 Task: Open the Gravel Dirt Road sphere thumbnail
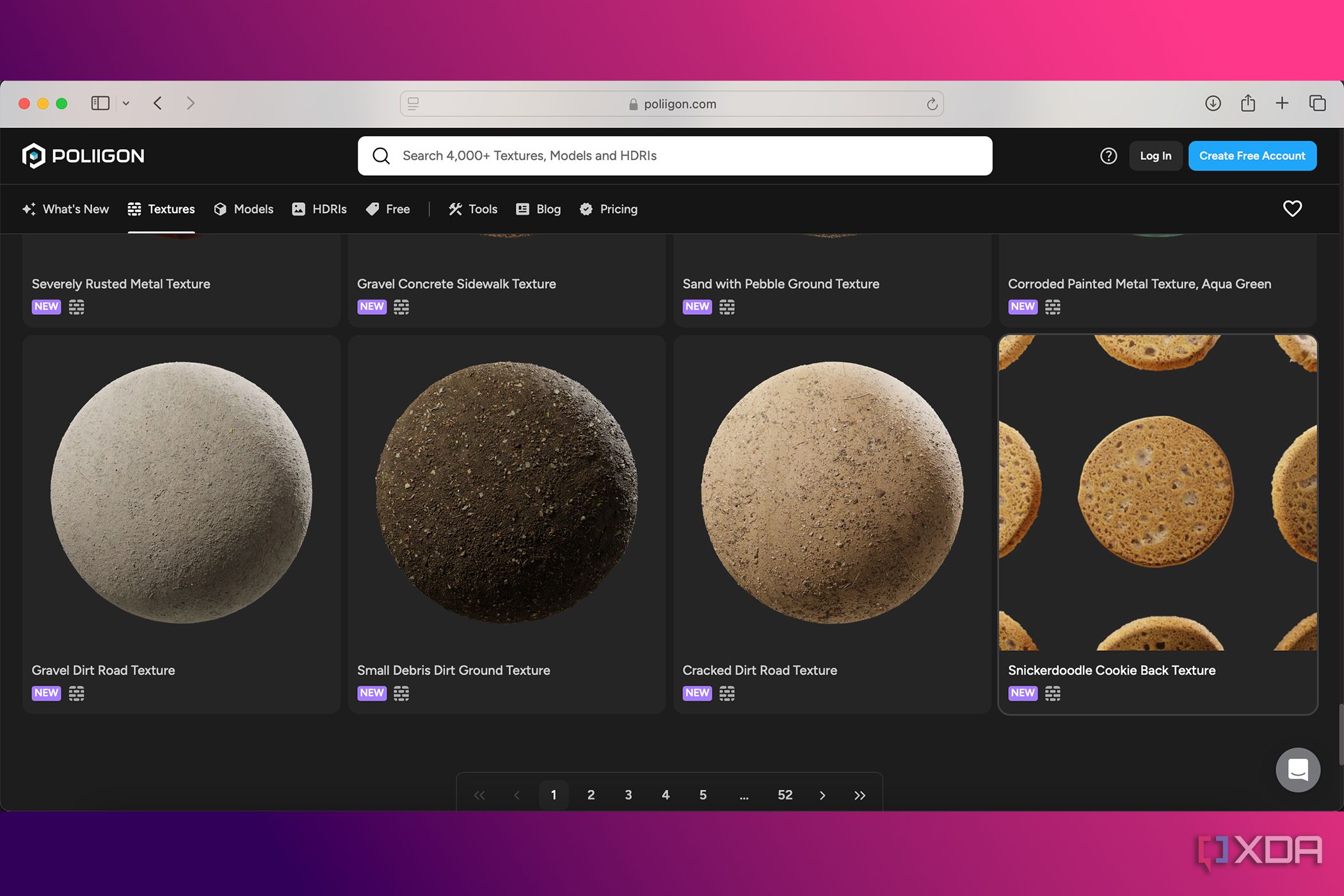click(x=181, y=493)
